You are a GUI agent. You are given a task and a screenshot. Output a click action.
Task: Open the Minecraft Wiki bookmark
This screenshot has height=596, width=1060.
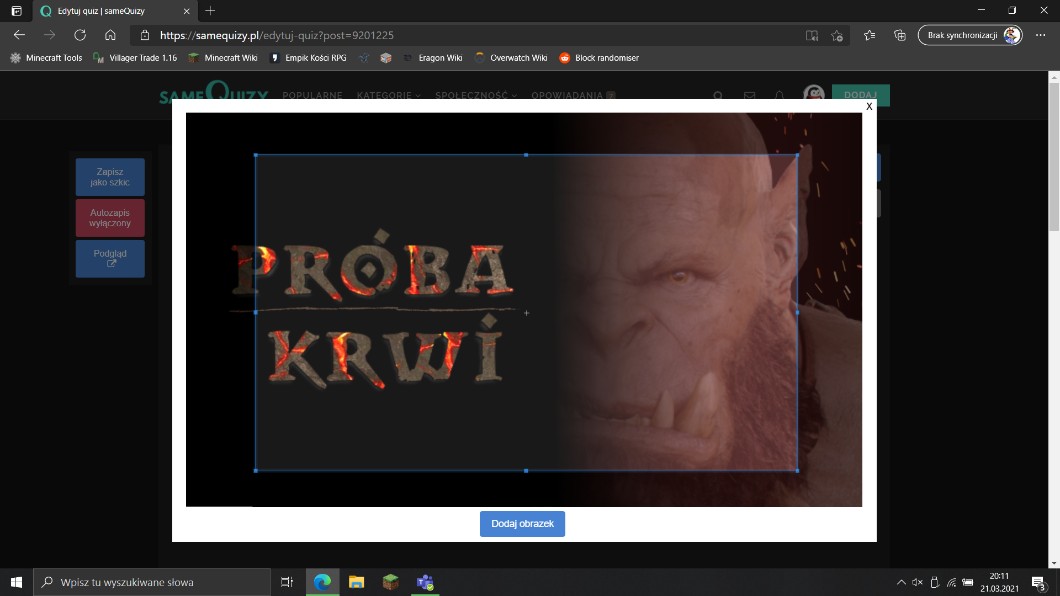point(222,58)
